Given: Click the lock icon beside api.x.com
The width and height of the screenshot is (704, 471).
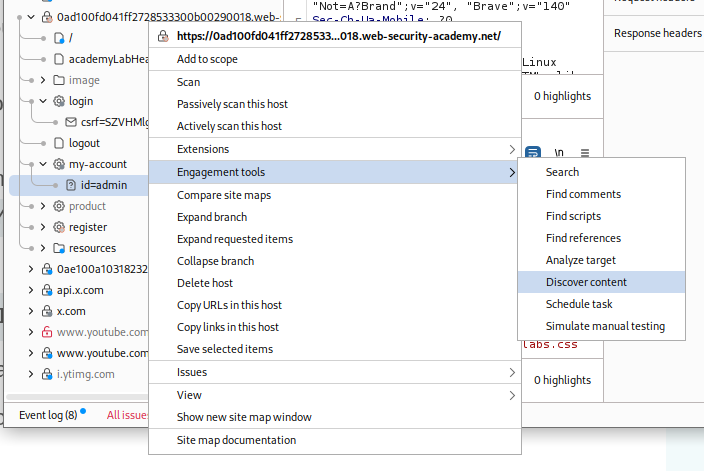Looking at the screenshot, I should [x=47, y=290].
